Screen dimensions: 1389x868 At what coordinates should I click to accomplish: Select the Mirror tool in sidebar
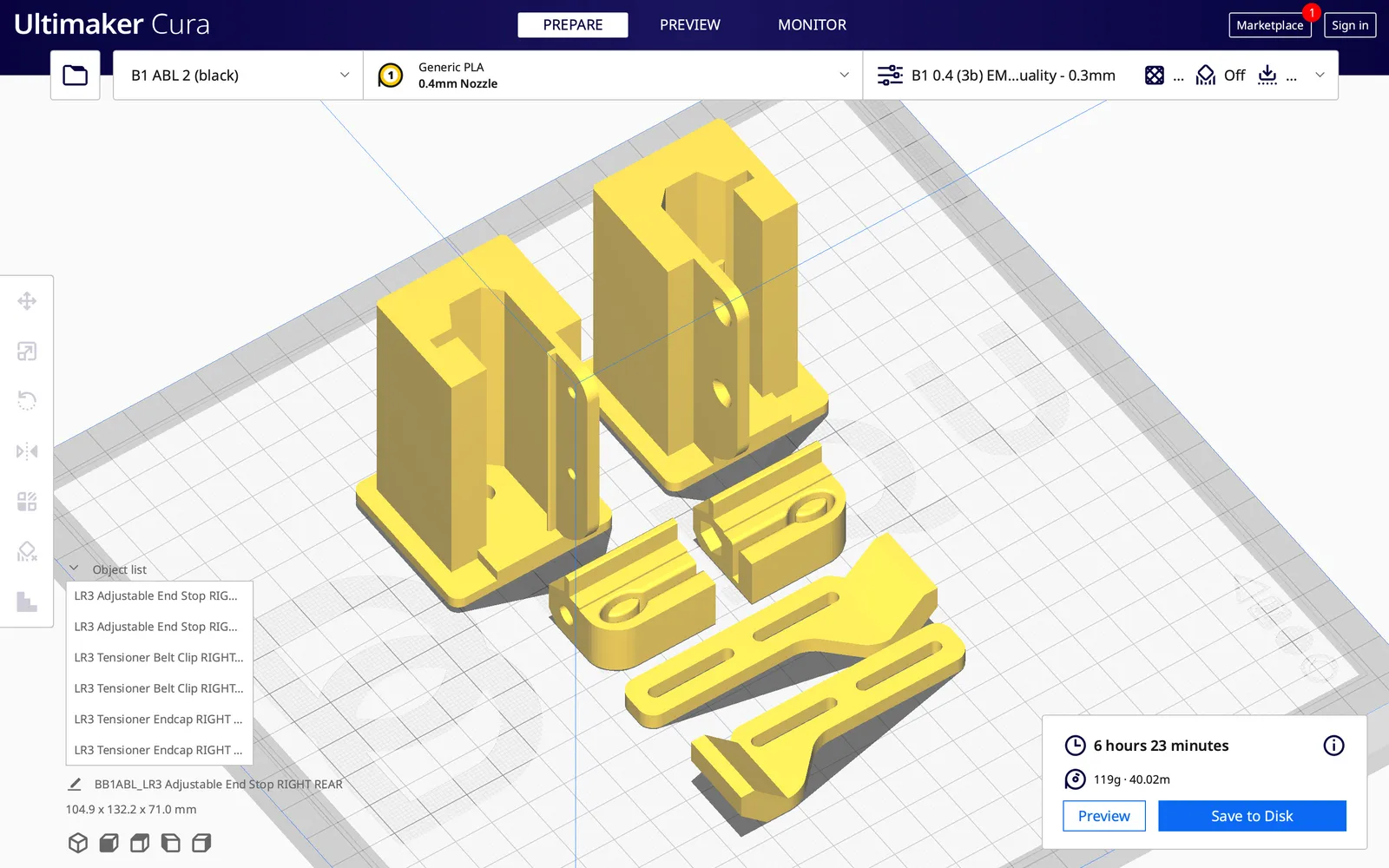tap(27, 451)
